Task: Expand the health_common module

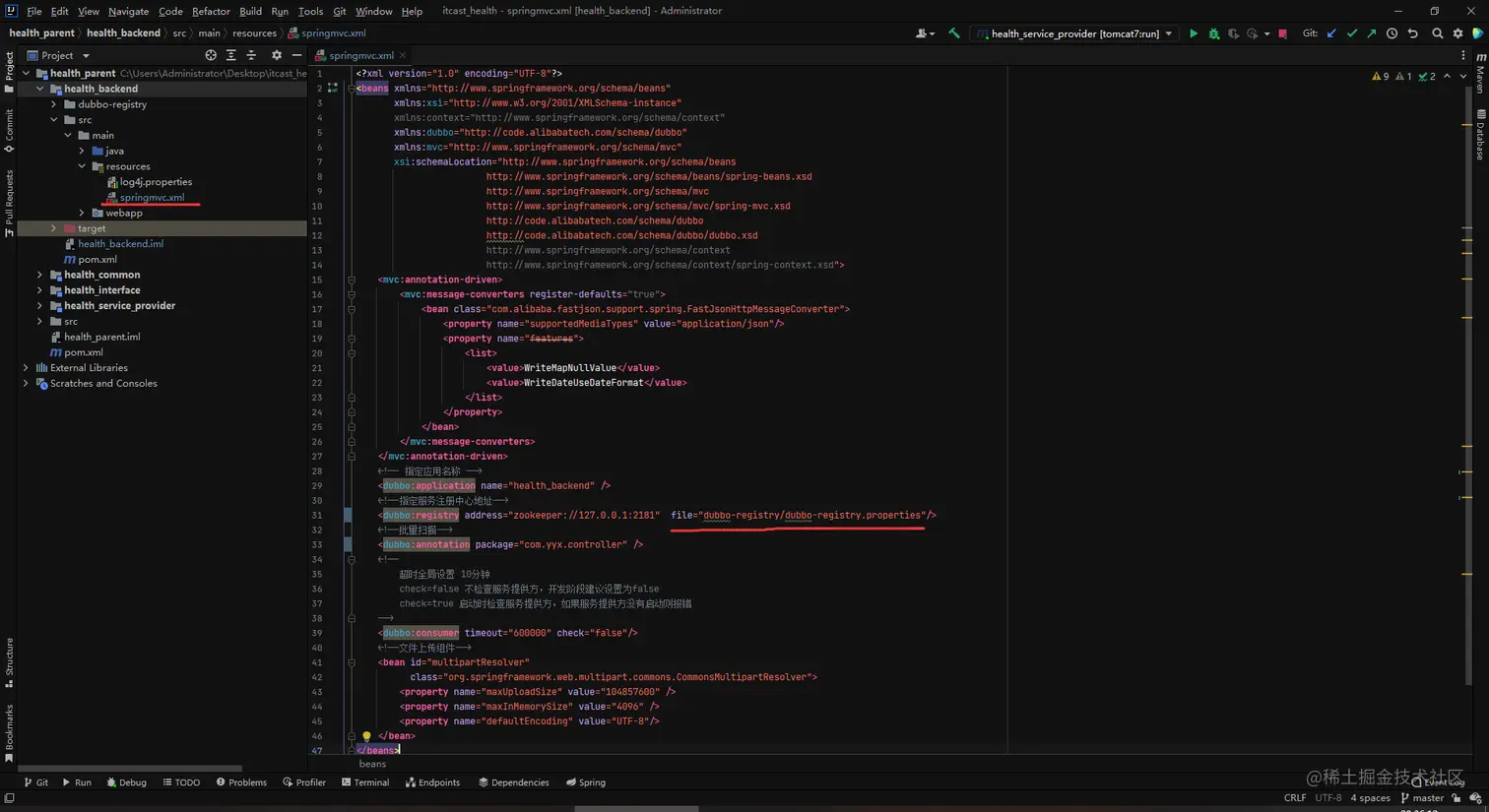Action: tap(40, 275)
